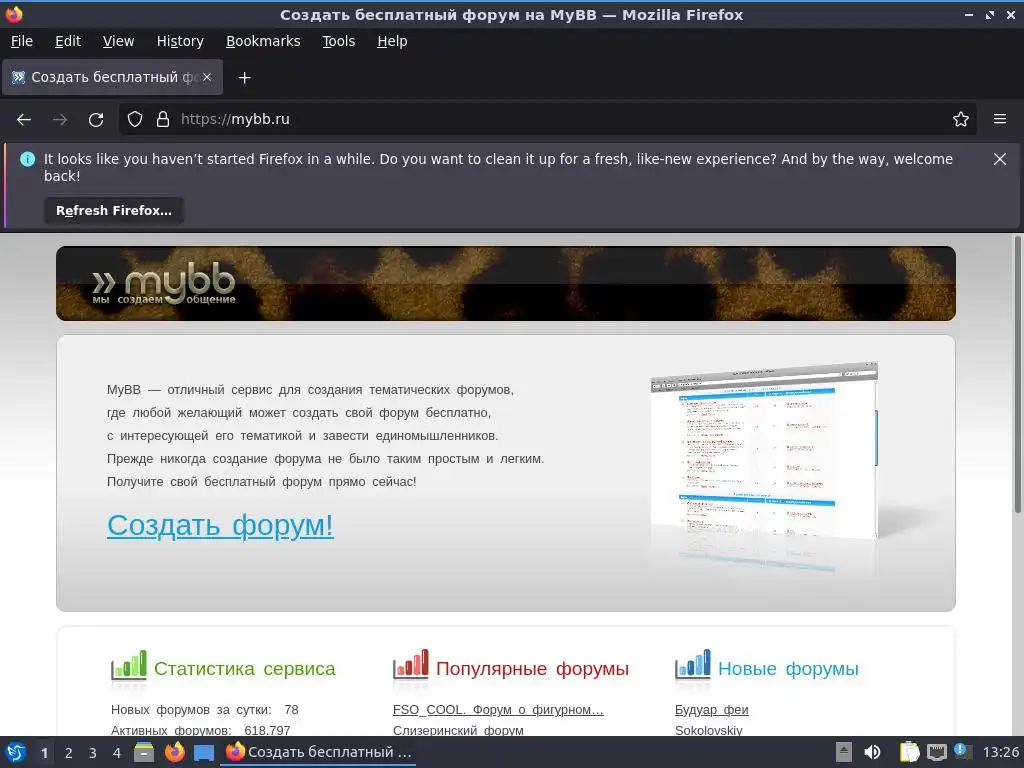Click the page vertical scrollbar
Image resolution: width=1024 pixels, height=768 pixels.
[1017, 375]
